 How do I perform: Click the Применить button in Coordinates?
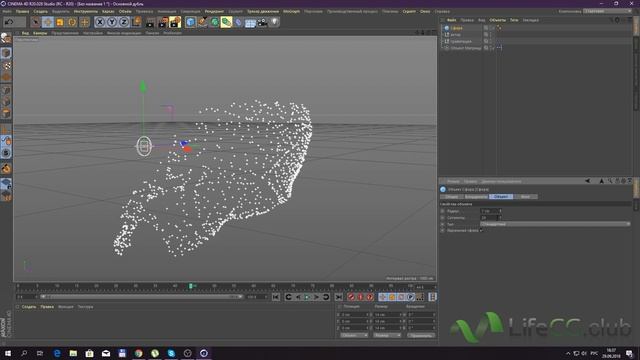[x=421, y=335]
